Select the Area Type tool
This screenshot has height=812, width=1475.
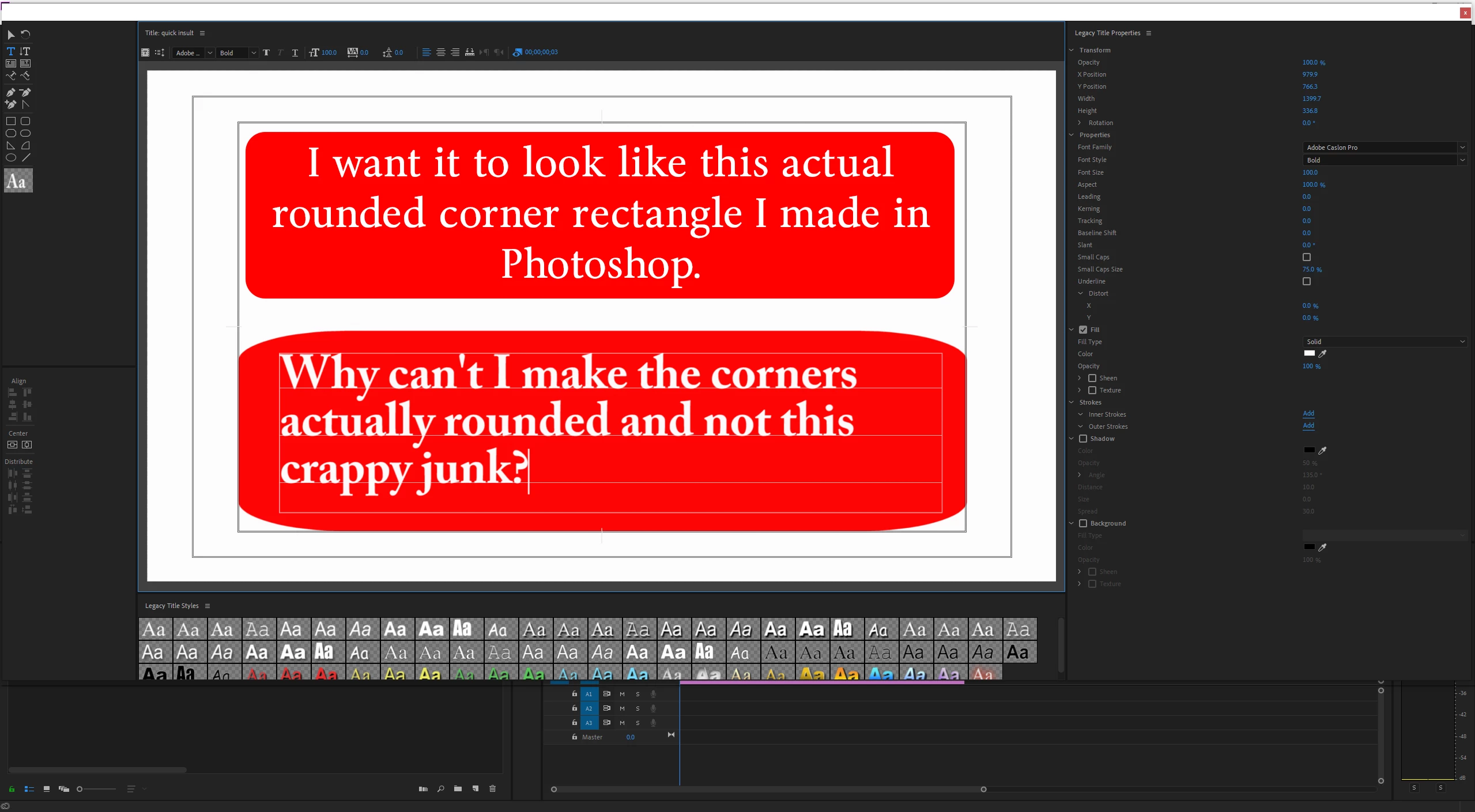pyautogui.click(x=11, y=63)
